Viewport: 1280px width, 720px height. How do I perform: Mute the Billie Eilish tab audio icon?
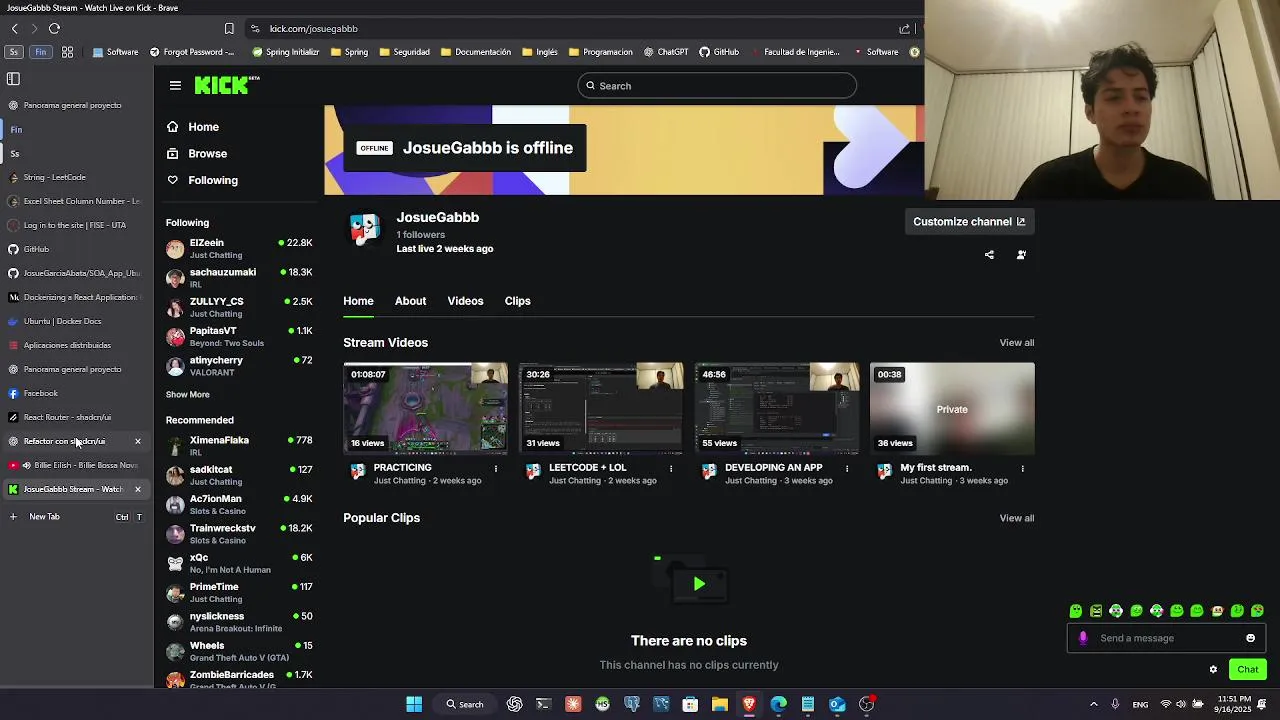(x=27, y=465)
